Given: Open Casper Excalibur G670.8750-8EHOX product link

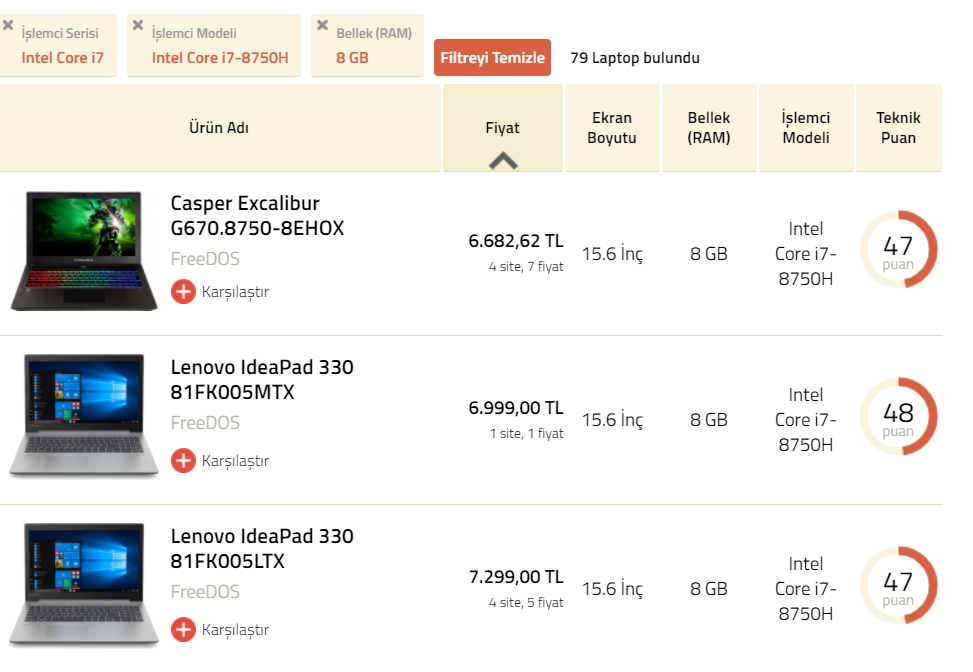Looking at the screenshot, I should [257, 215].
